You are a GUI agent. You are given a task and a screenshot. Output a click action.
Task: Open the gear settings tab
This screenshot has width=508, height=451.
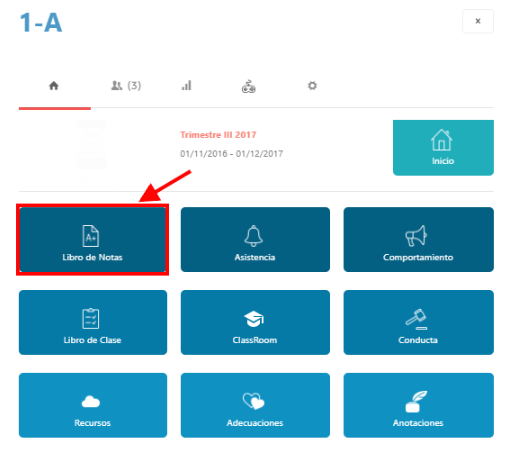pyautogui.click(x=312, y=86)
